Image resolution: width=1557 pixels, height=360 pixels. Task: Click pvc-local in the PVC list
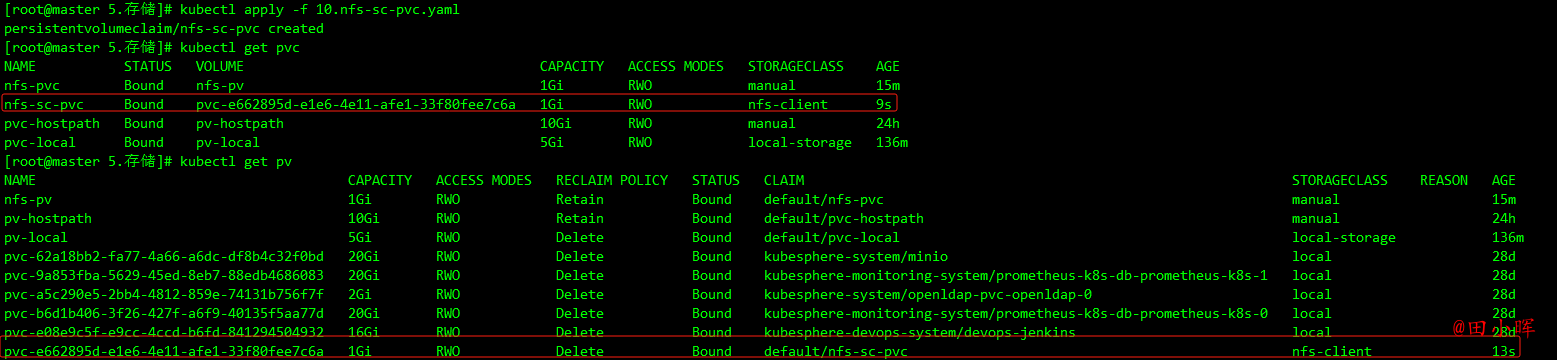point(40,142)
